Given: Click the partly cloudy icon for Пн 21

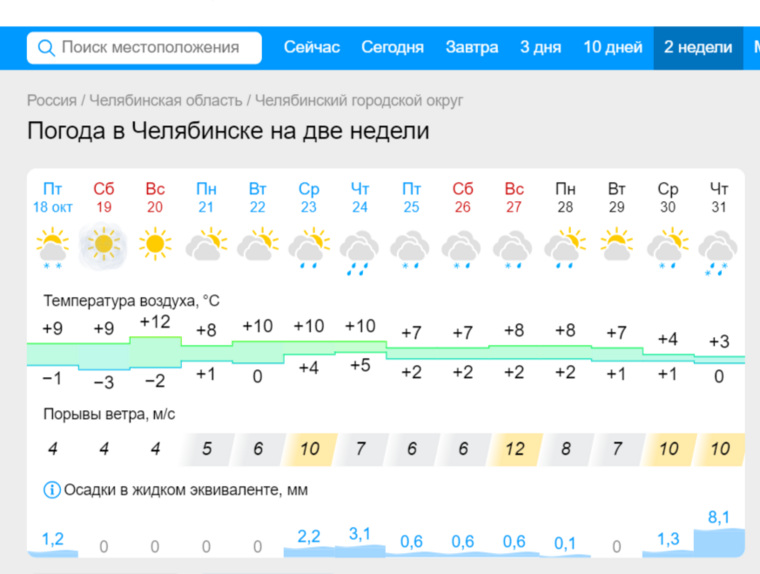Looking at the screenshot, I should (206, 244).
